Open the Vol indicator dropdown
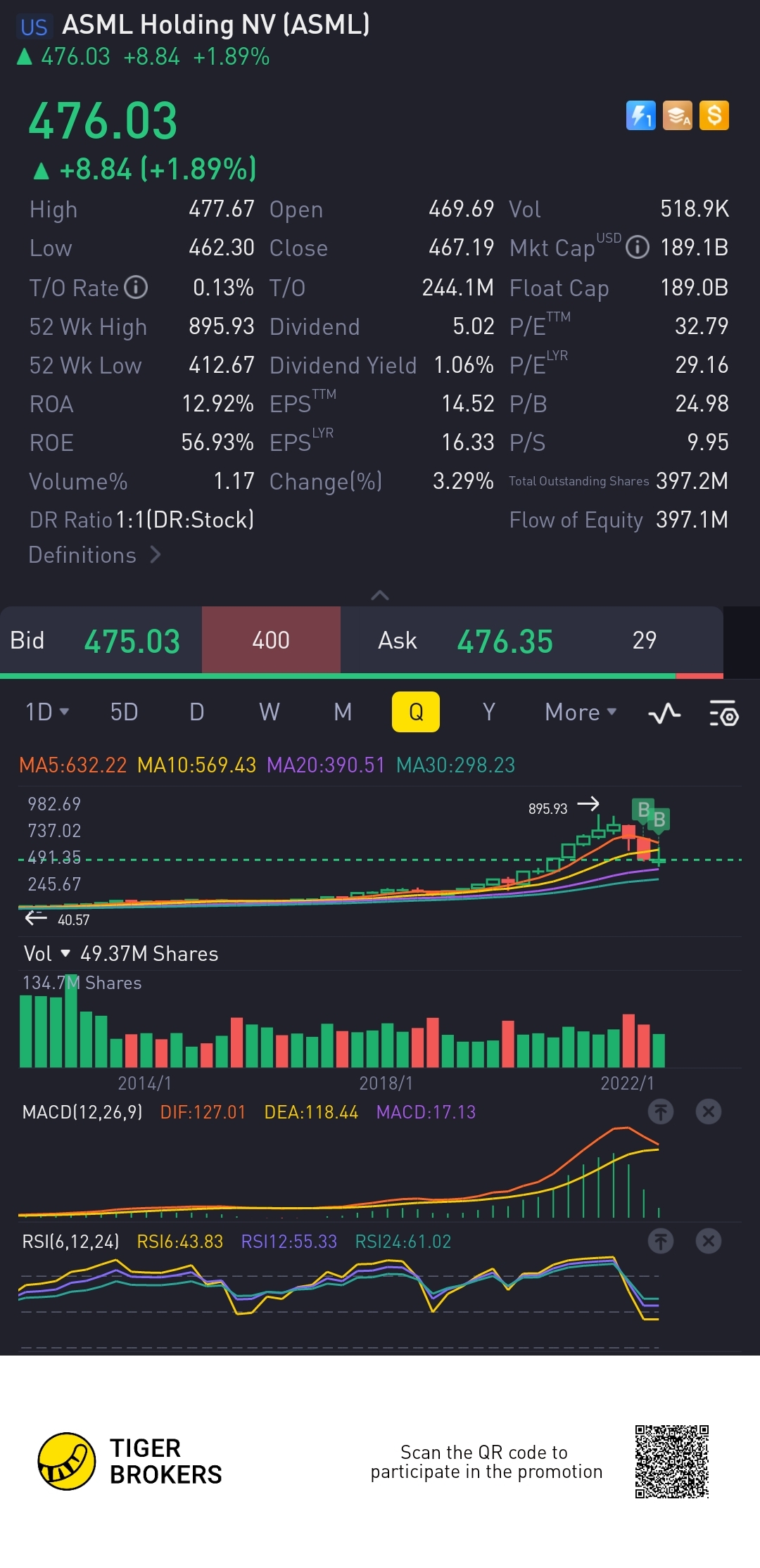This screenshot has width=760, height=1568. click(47, 953)
